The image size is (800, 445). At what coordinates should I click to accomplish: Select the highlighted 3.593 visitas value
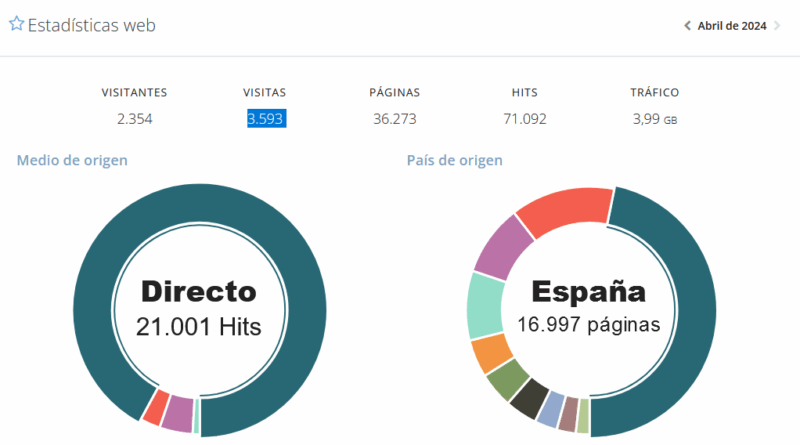pyautogui.click(x=268, y=119)
